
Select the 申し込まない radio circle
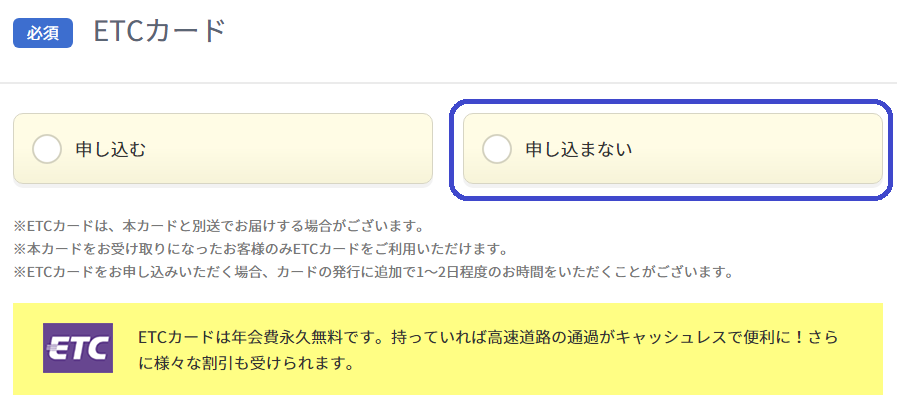[497, 149]
